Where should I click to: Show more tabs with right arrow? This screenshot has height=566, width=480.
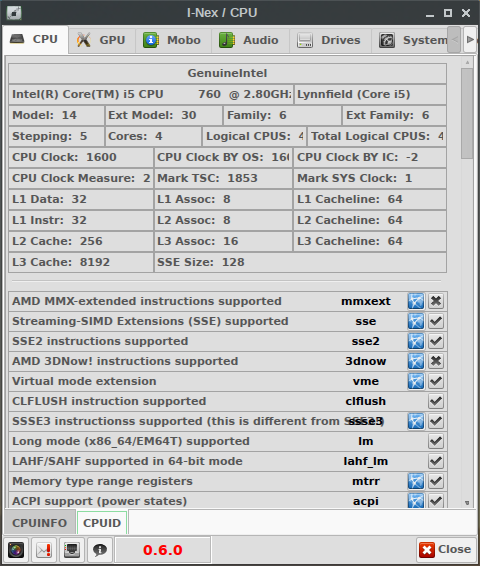pyautogui.click(x=470, y=40)
